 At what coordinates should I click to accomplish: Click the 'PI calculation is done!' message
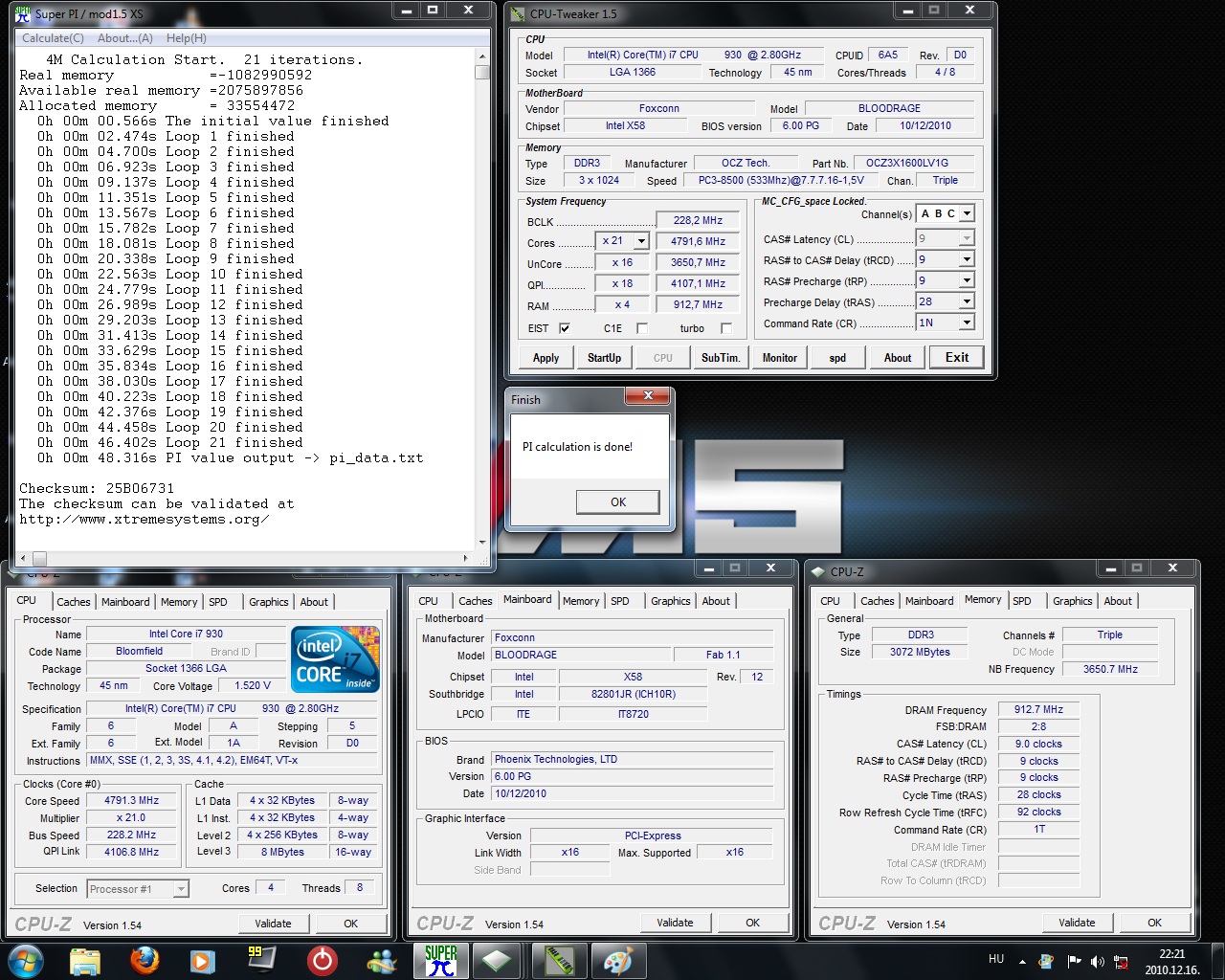tap(577, 447)
